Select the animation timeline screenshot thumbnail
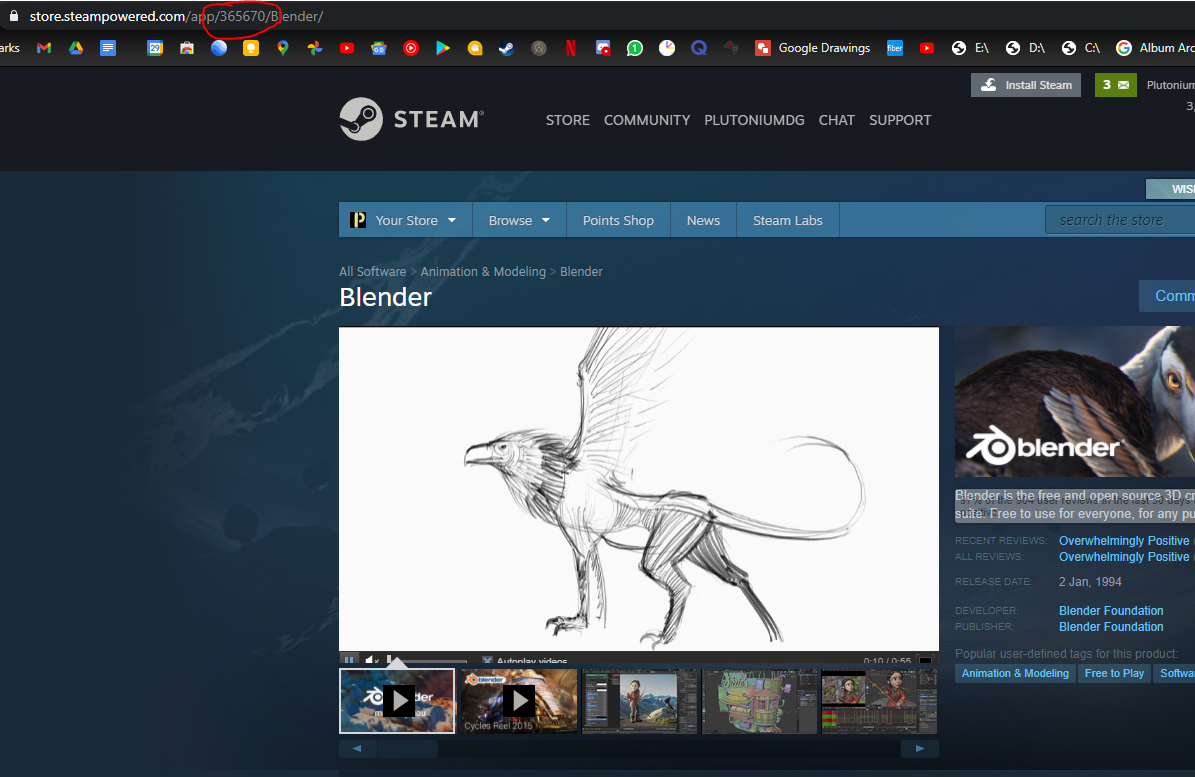 point(879,701)
